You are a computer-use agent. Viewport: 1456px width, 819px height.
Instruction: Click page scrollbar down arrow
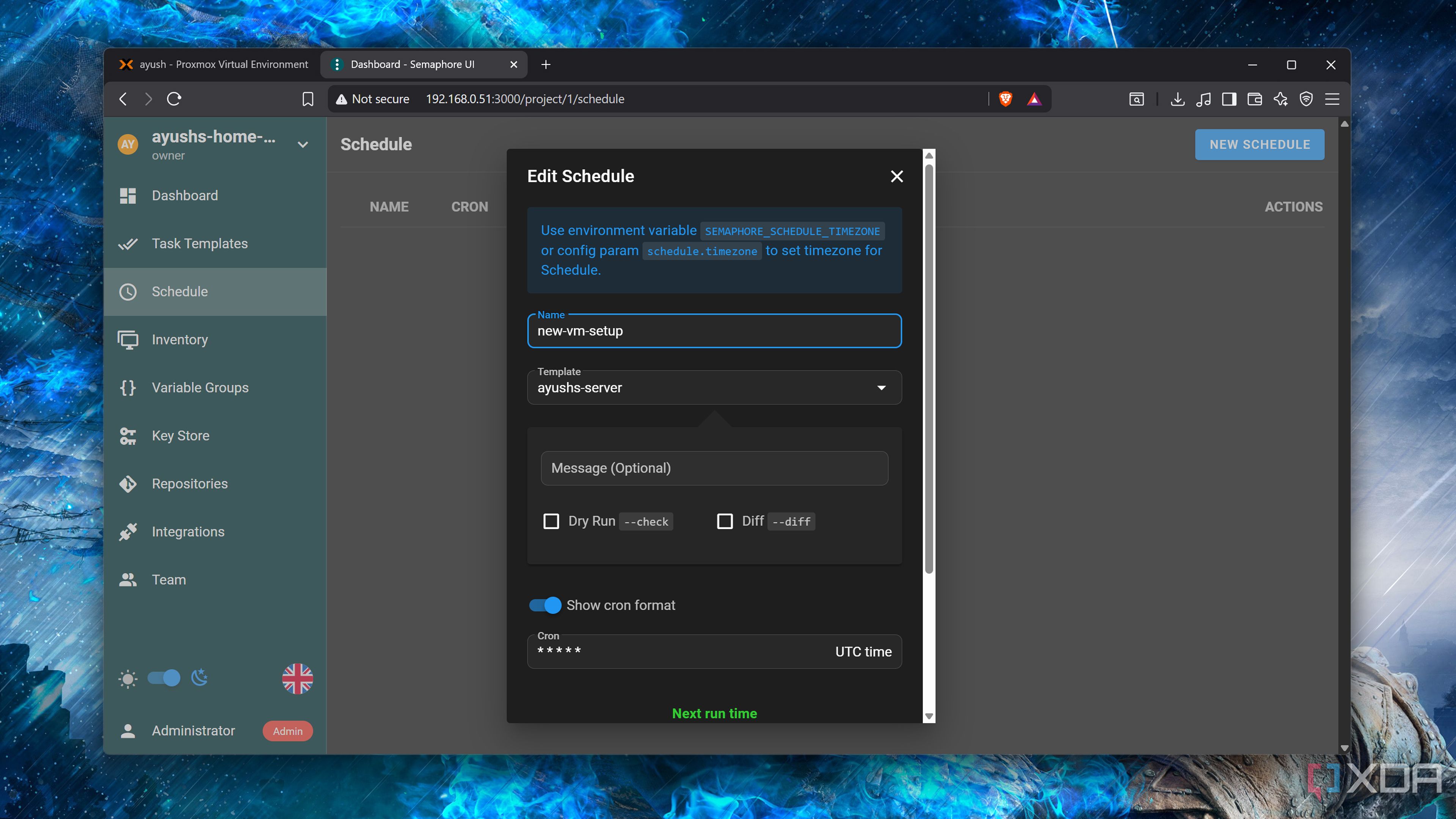tap(1344, 748)
